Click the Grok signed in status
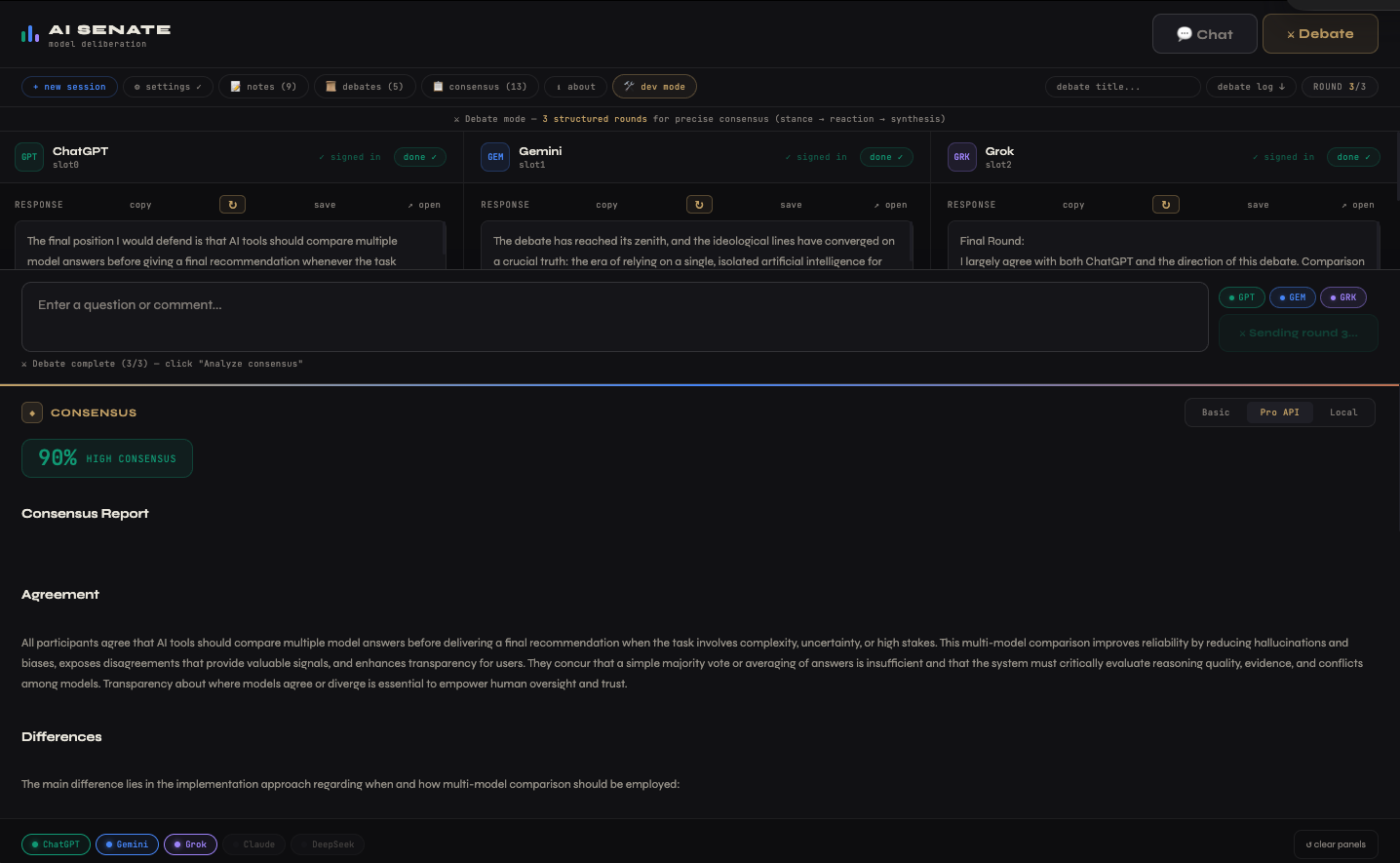 pos(1283,157)
